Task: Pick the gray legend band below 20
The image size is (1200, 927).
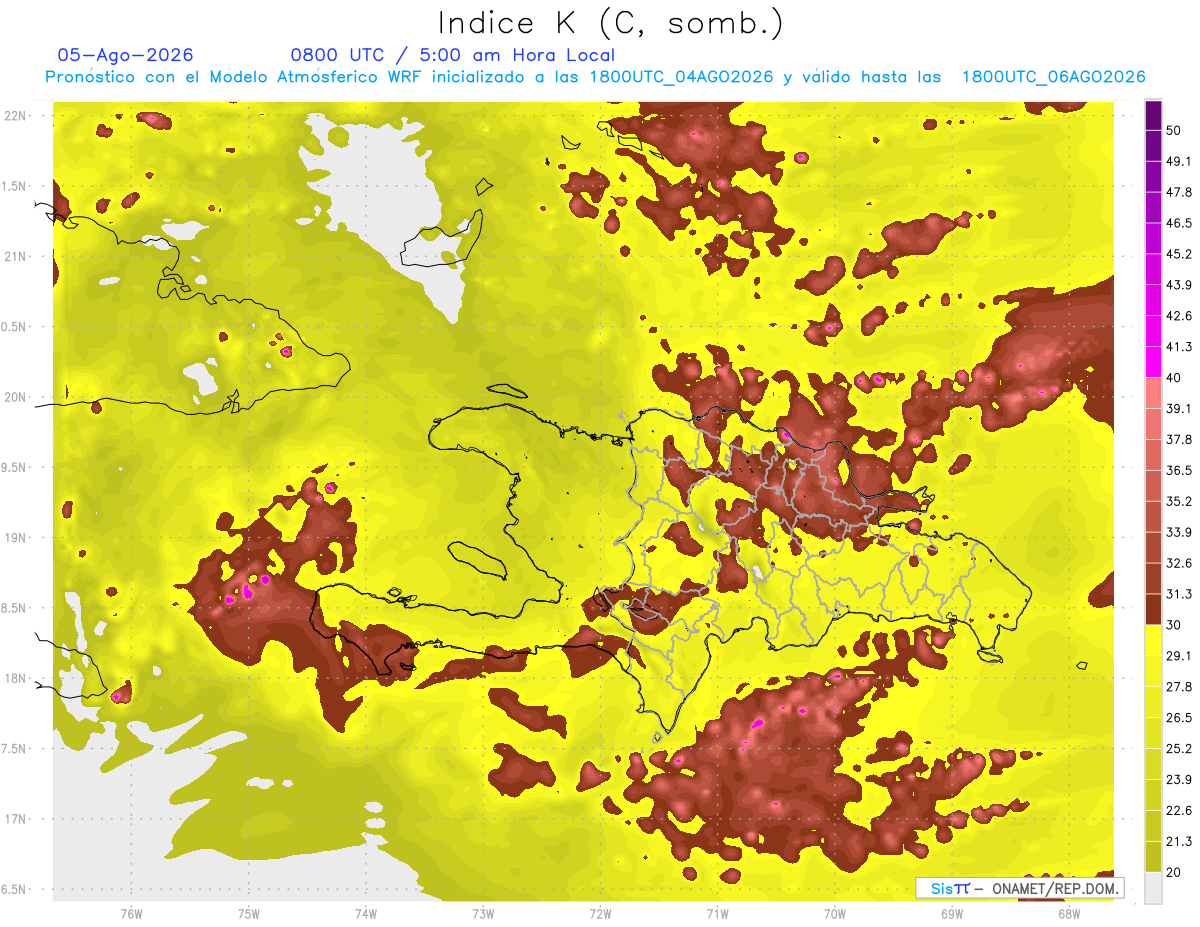Action: tap(1154, 888)
